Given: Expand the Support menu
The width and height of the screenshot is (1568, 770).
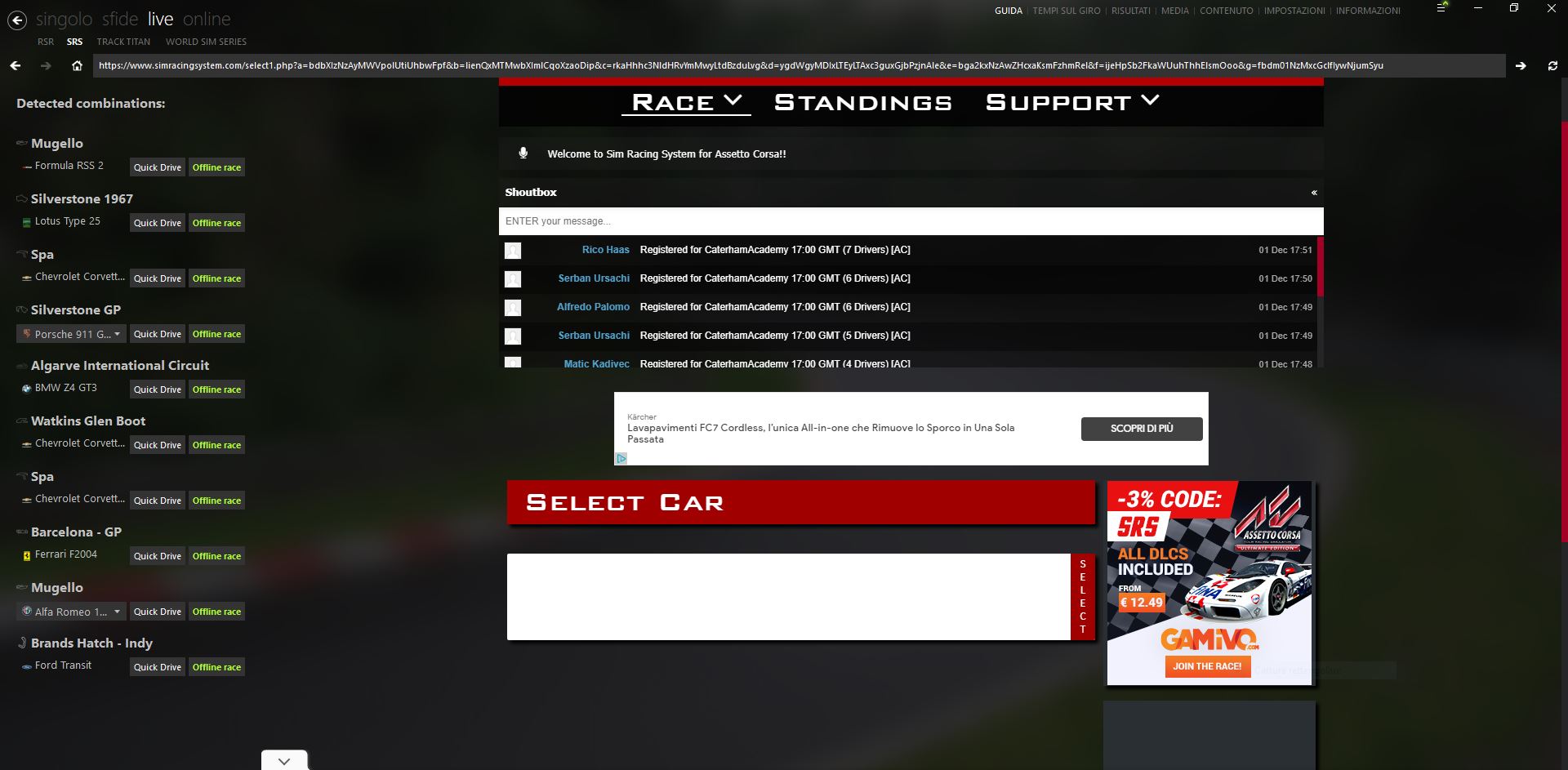Looking at the screenshot, I should click(1072, 102).
